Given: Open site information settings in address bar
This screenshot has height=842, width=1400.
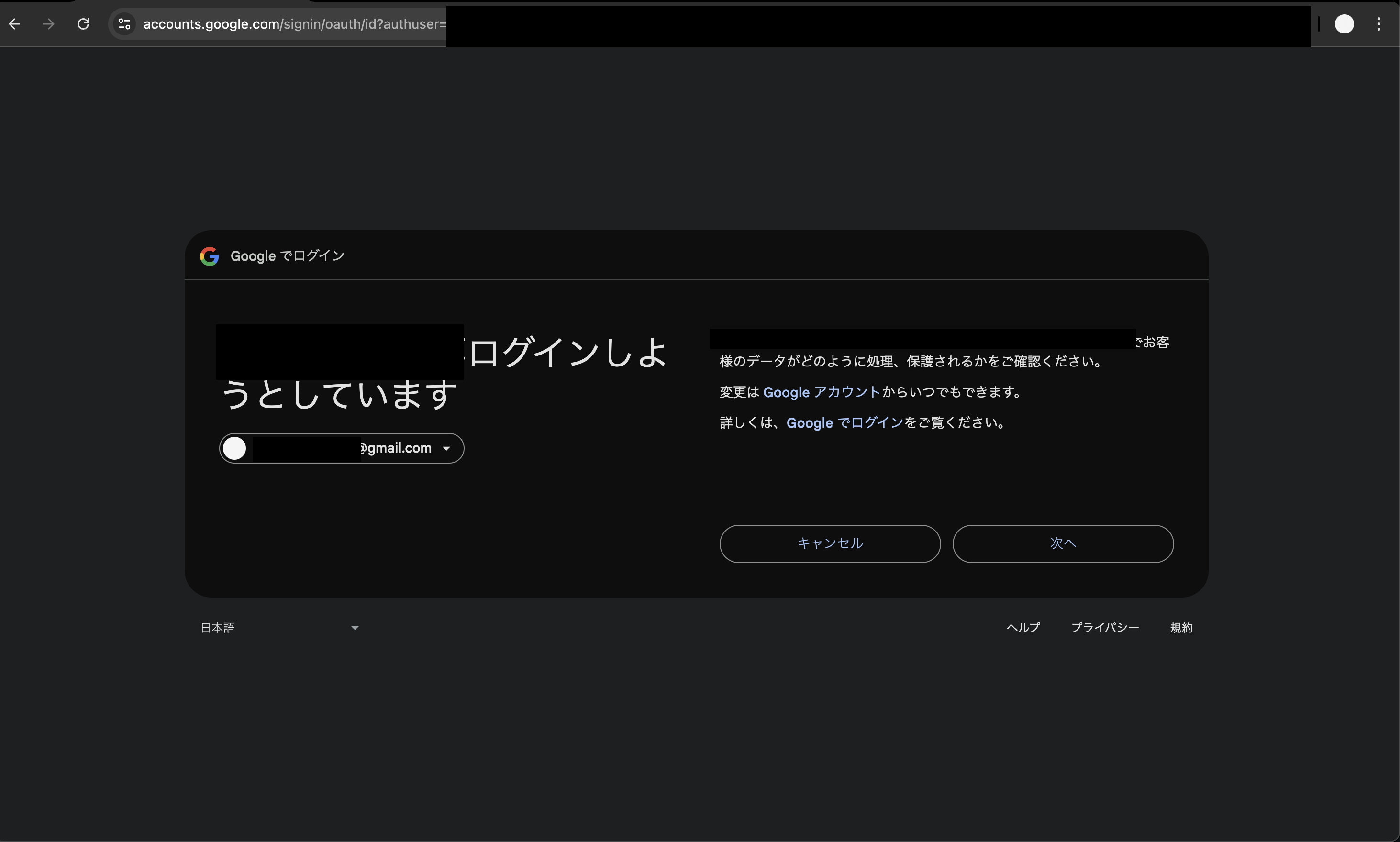Looking at the screenshot, I should pyautogui.click(x=124, y=24).
